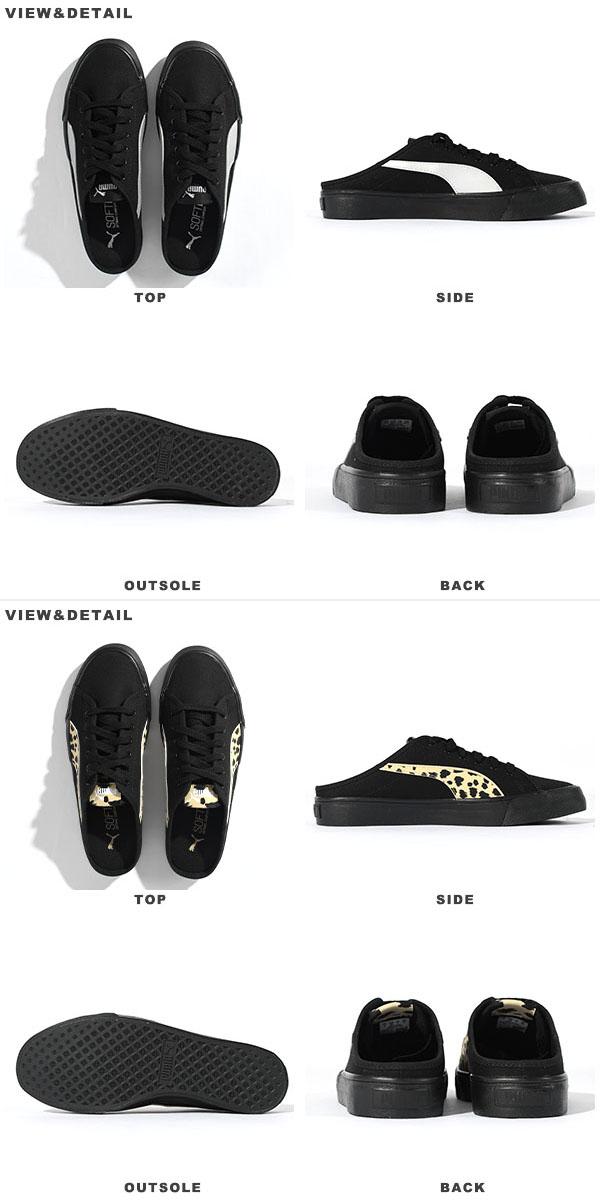Click the first OUTSOLE label

pyautogui.click(x=162, y=585)
